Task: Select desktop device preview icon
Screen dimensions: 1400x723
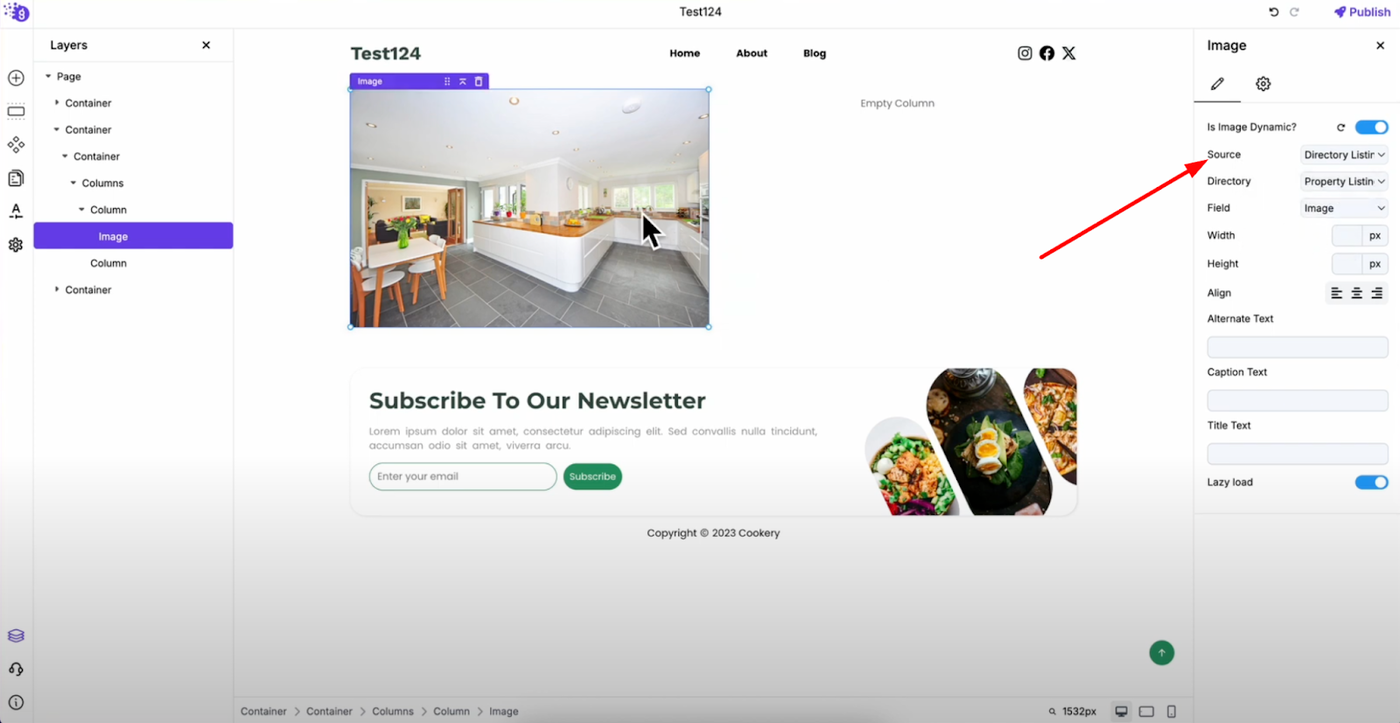Action: click(x=1121, y=711)
